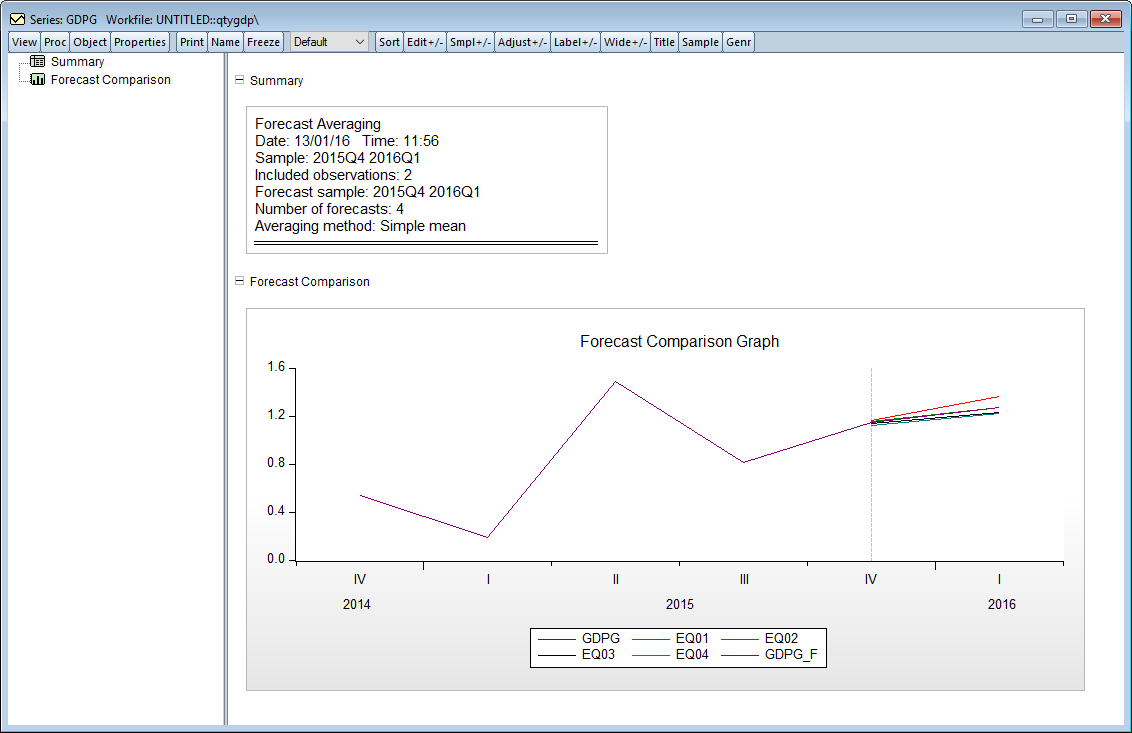Click the Forecast Comparison graph icon
1132x733 pixels.
[38, 80]
